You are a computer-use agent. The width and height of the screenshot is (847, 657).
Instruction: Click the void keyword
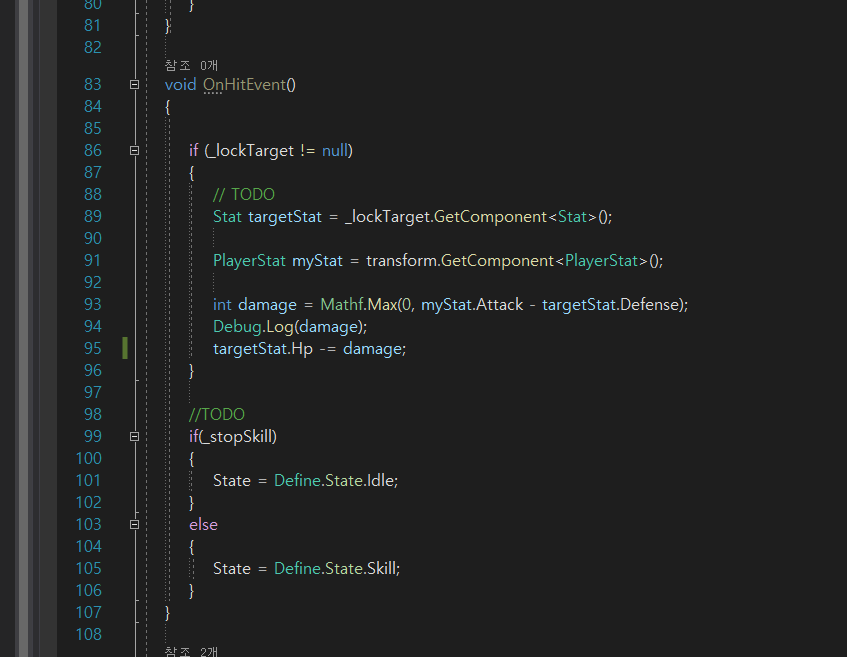tap(180, 85)
